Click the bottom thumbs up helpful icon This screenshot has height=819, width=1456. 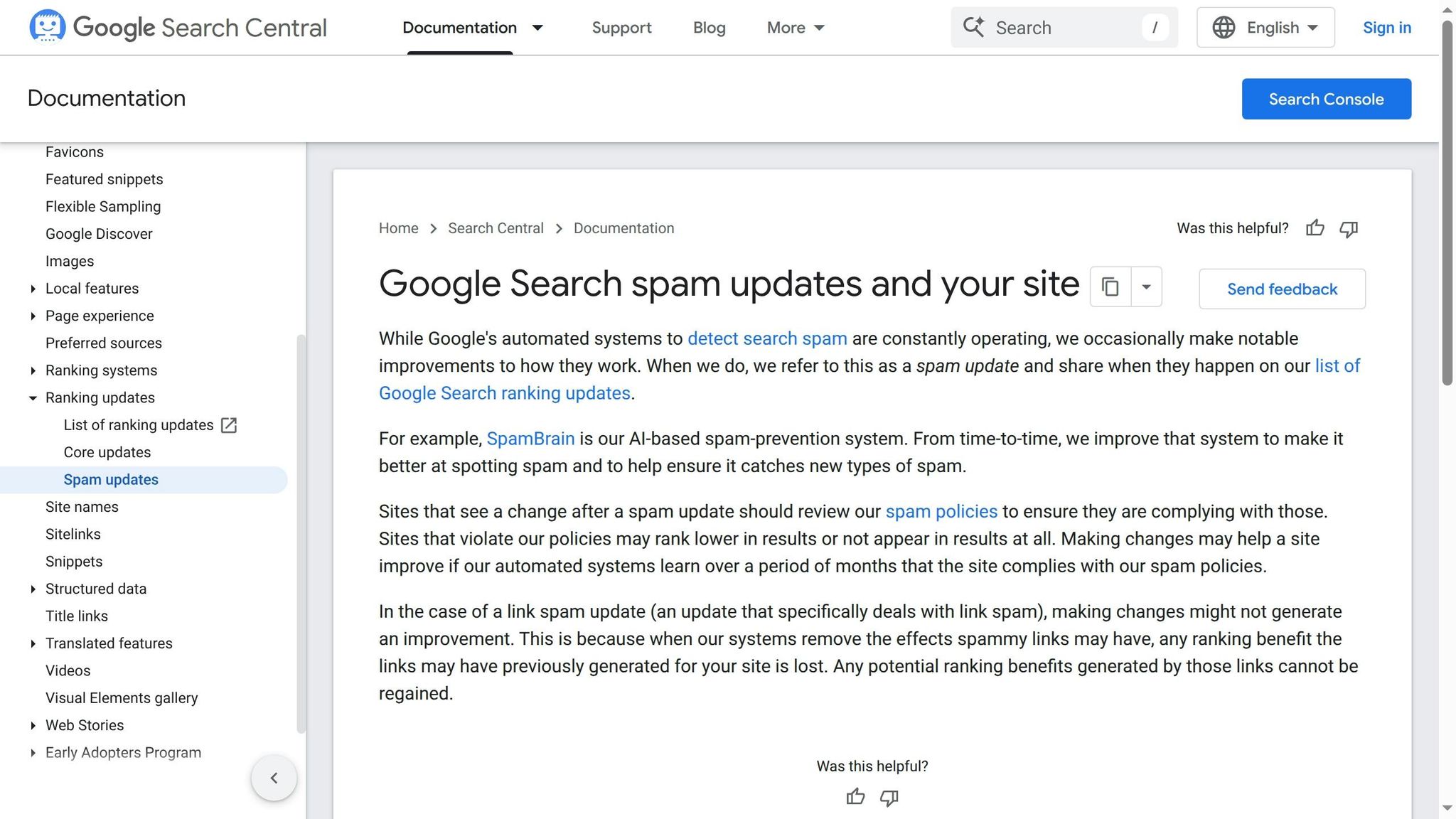(x=856, y=797)
